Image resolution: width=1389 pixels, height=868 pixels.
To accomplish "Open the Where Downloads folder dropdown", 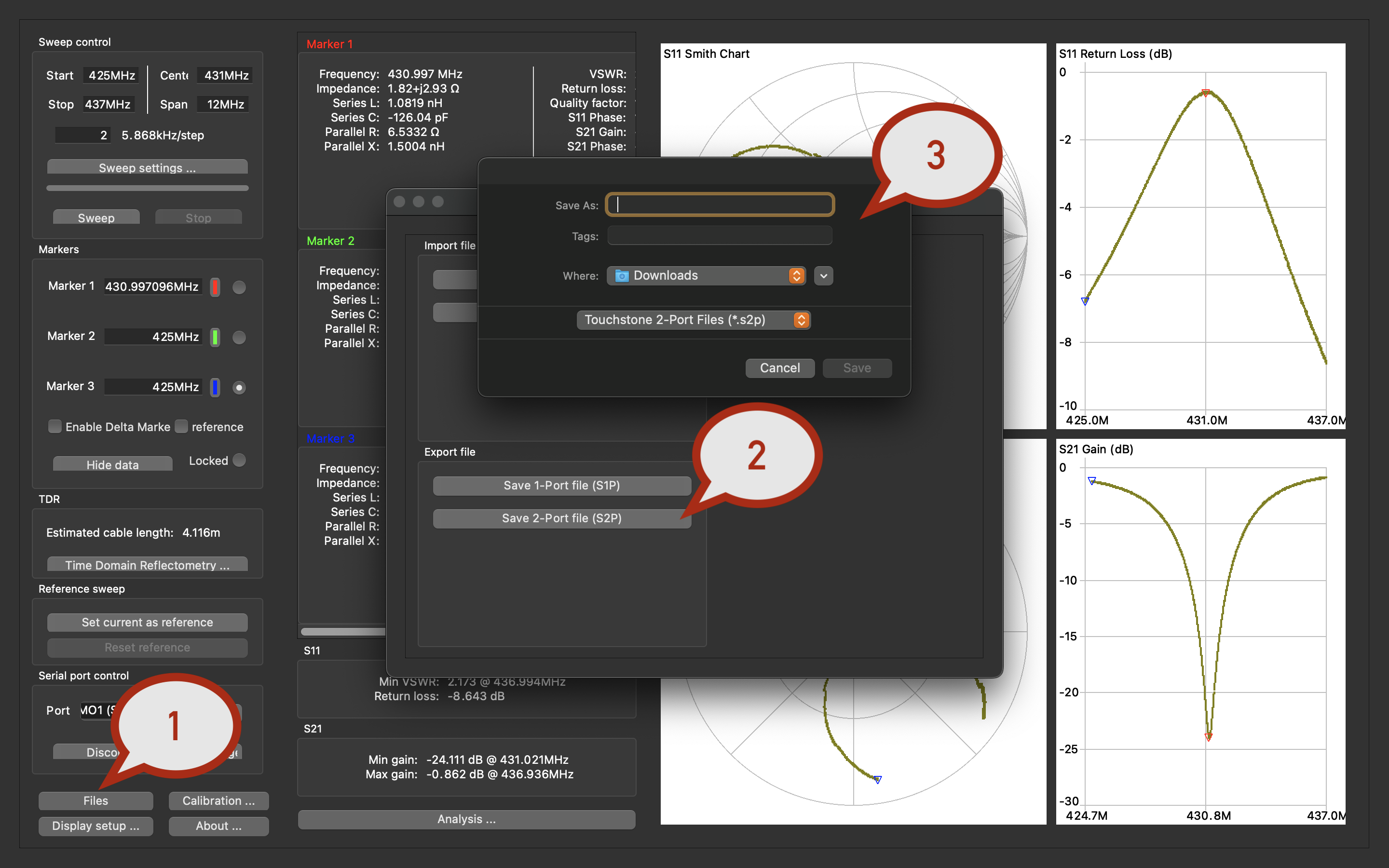I will (x=707, y=275).
